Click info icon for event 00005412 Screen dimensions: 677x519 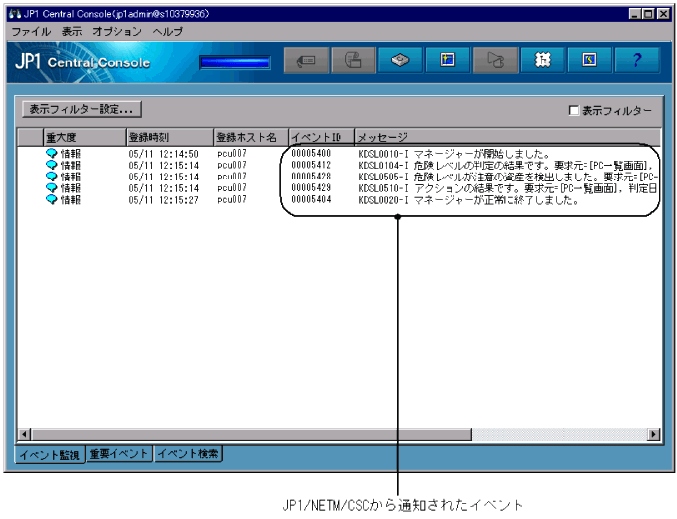[x=51, y=165]
